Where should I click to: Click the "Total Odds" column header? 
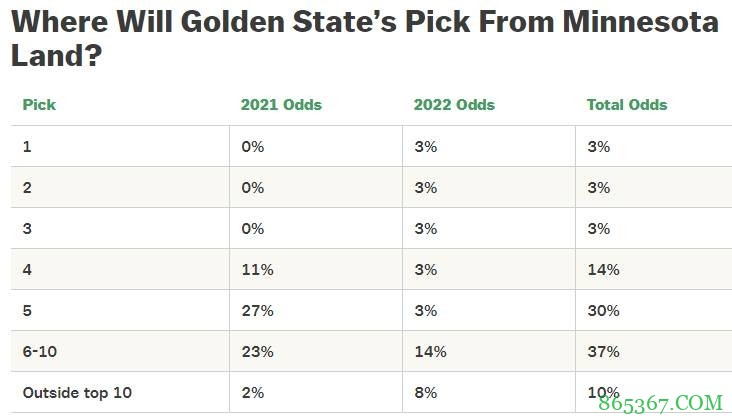(x=627, y=104)
